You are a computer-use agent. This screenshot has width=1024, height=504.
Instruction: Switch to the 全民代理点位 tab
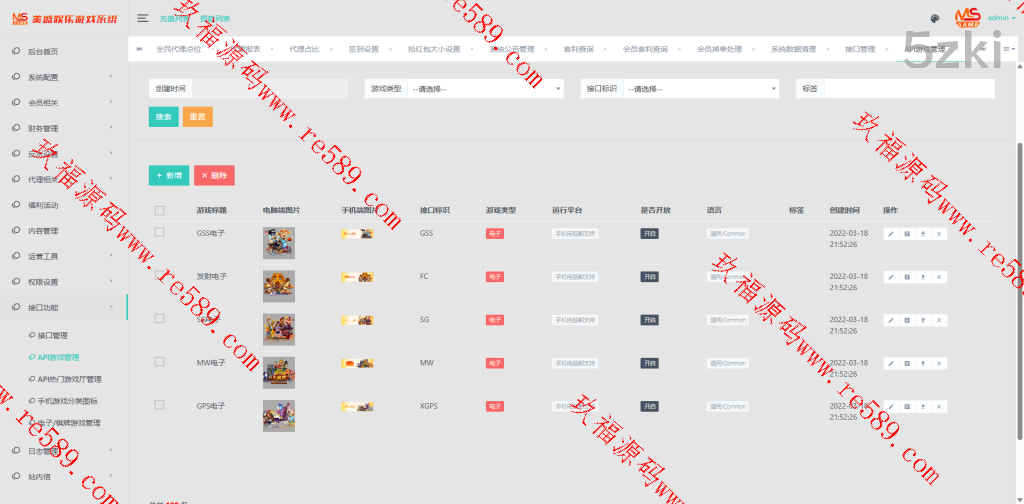(x=178, y=49)
